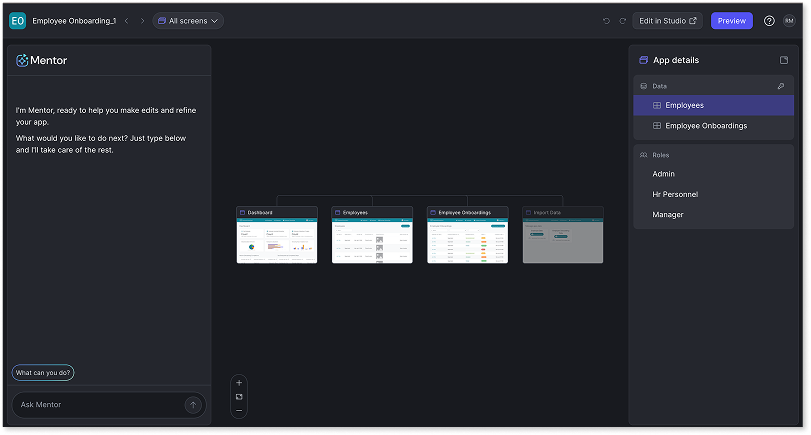Go back with the left arrow icon
The height and width of the screenshot is (435, 811).
coord(127,21)
